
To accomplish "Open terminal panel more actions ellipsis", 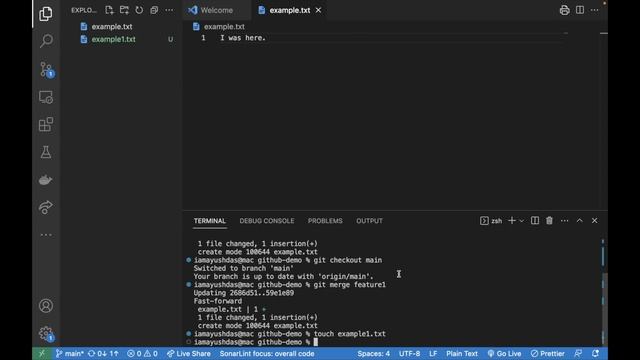I will pyautogui.click(x=564, y=220).
